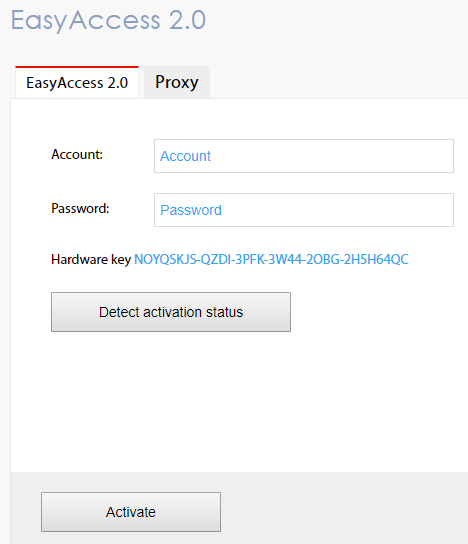Click the Hardware key label text
The image size is (468, 544).
point(91,260)
